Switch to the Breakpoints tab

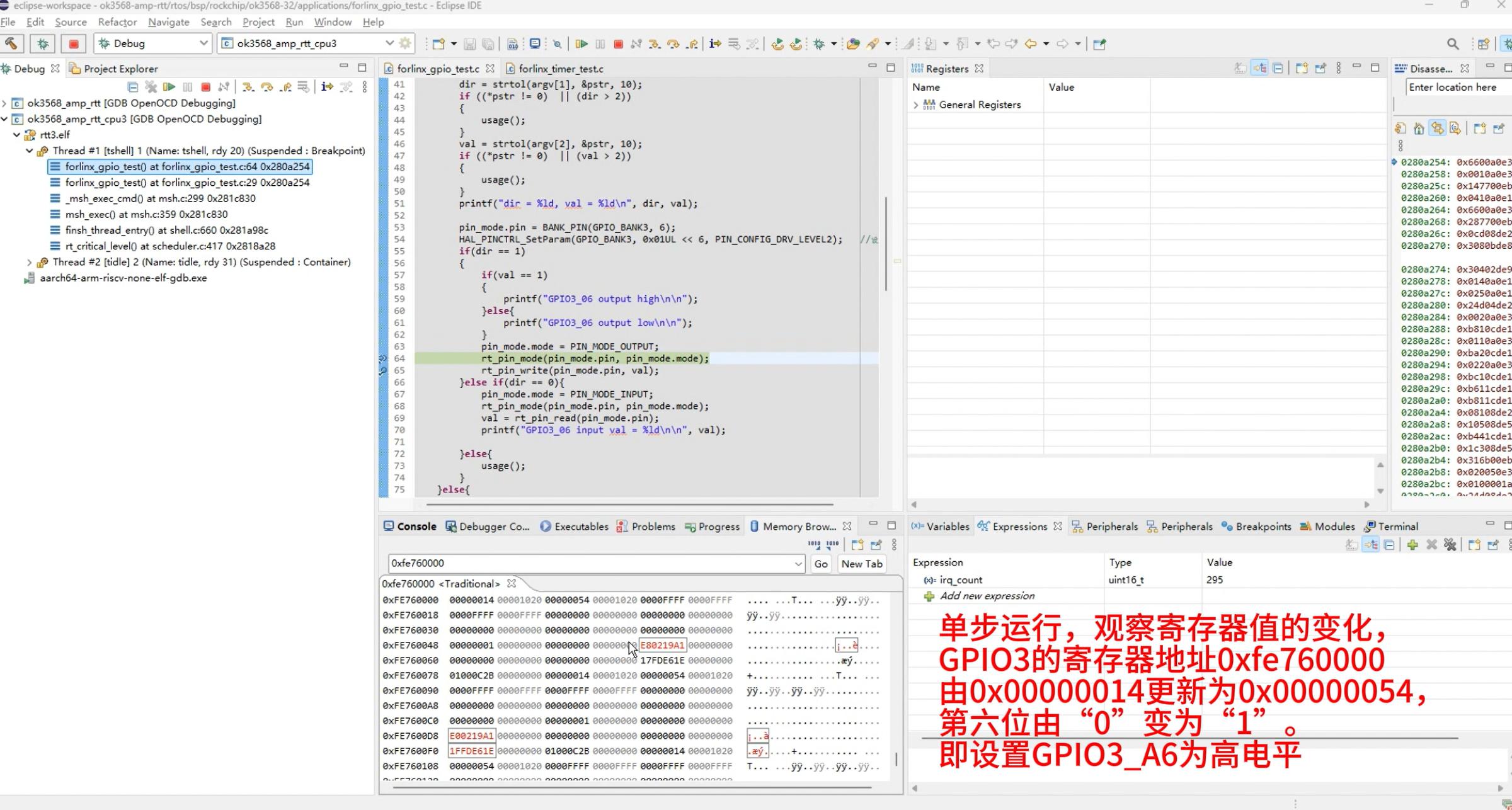point(1256,527)
